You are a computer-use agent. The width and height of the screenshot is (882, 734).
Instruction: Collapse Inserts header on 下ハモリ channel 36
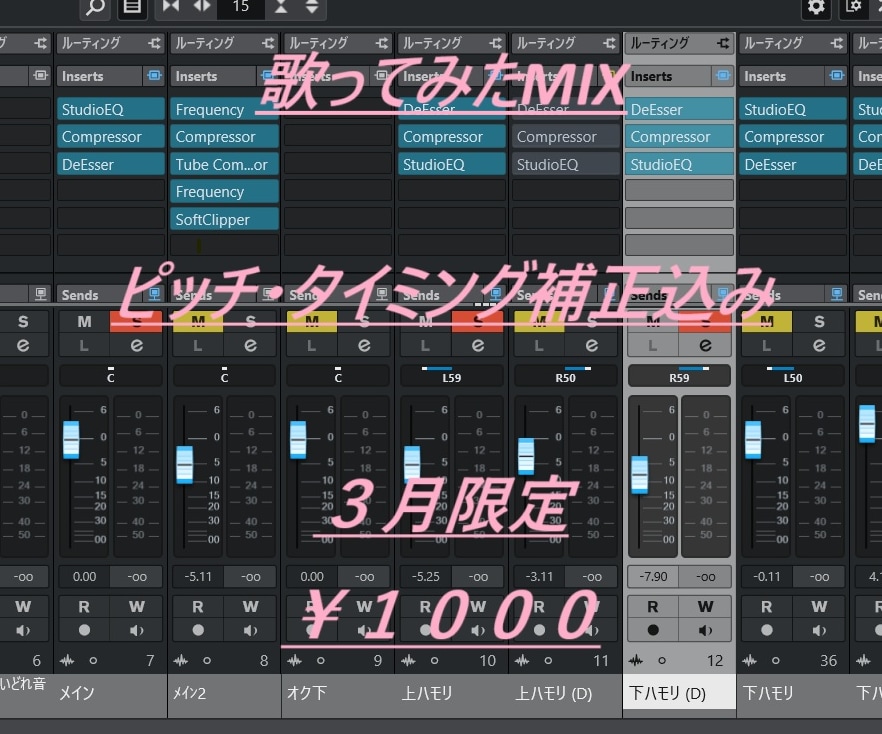781,76
